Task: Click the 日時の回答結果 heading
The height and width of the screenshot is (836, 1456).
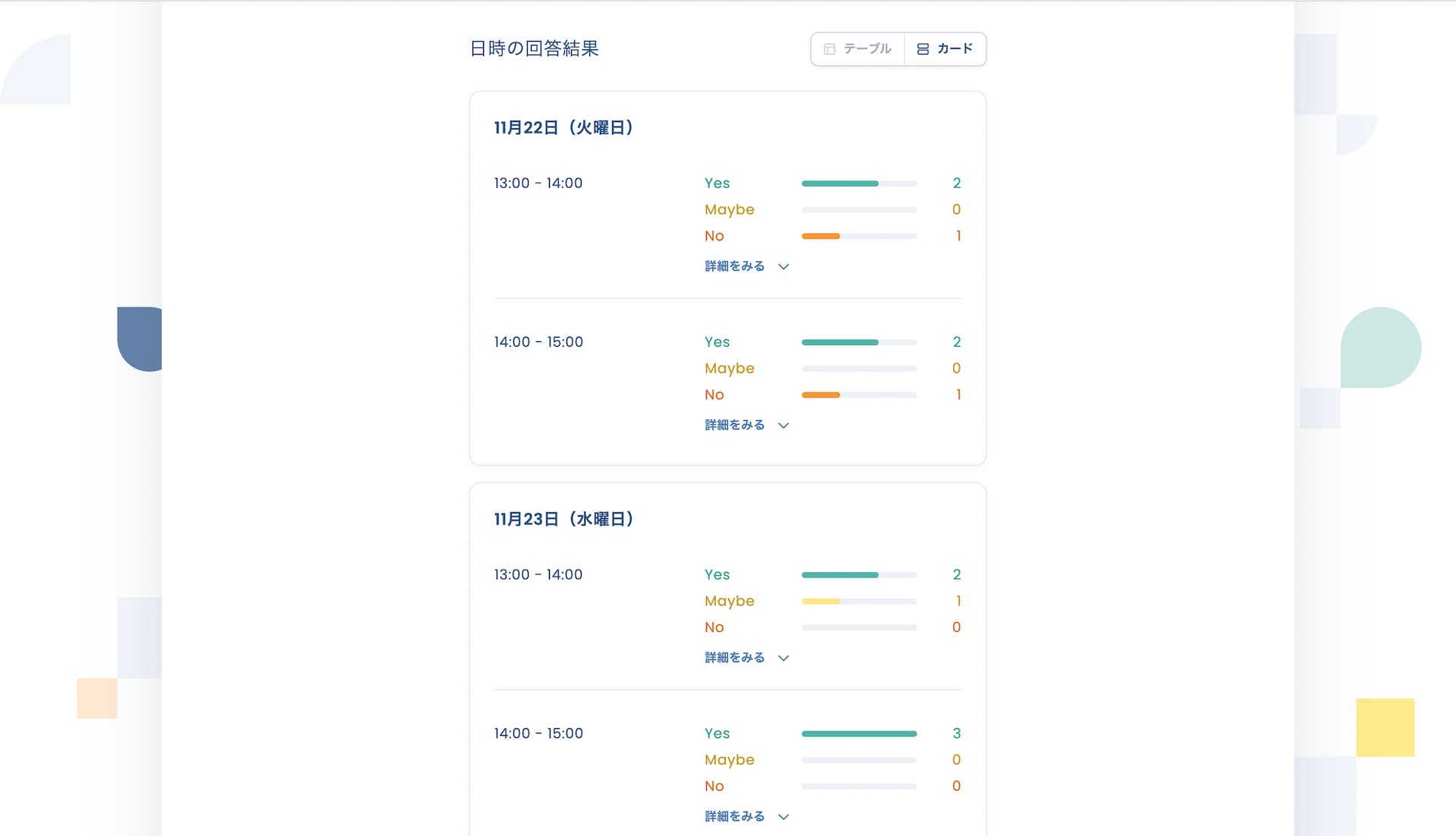Action: (x=535, y=49)
